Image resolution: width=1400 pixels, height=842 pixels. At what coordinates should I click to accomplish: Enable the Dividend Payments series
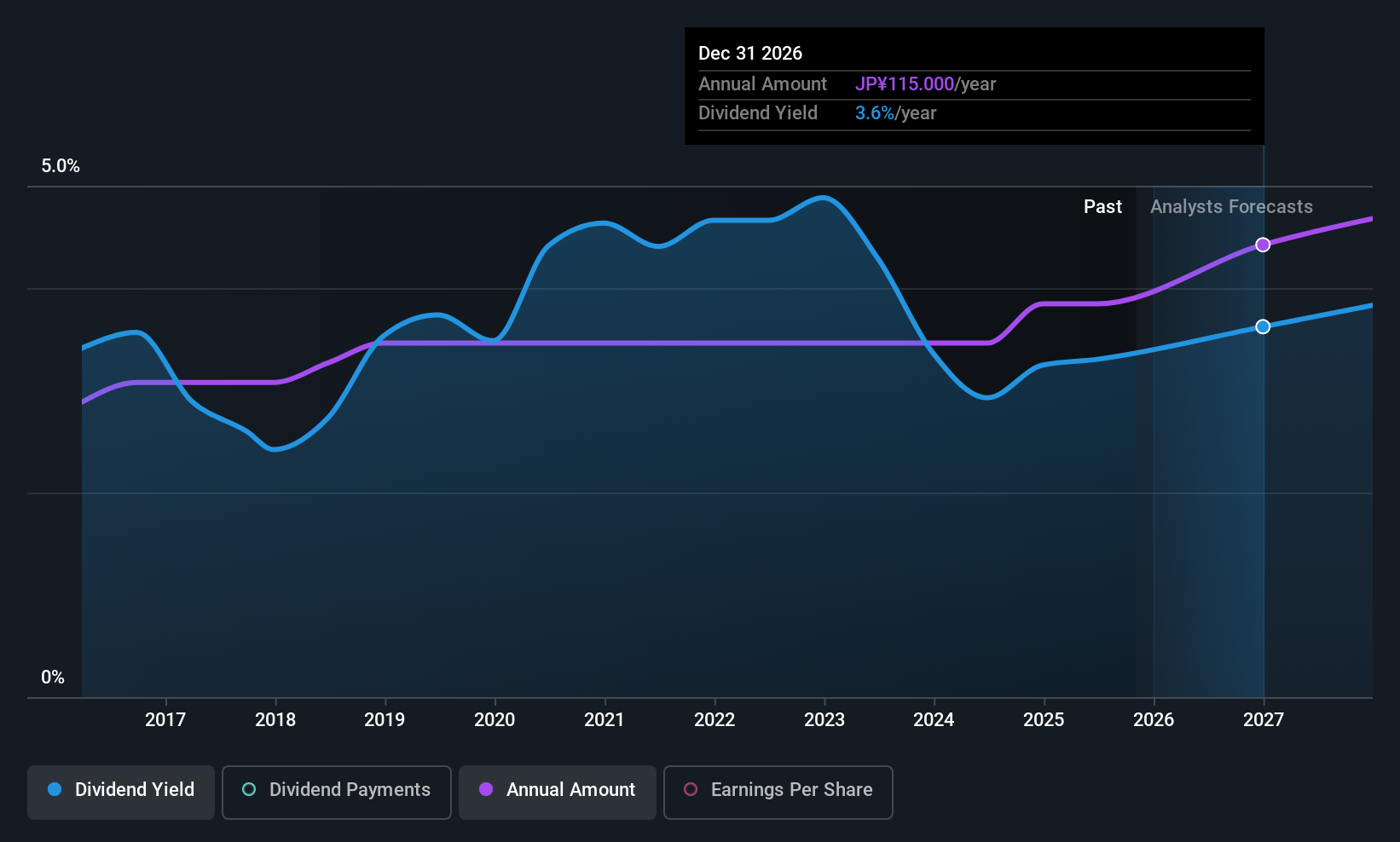pyautogui.click(x=337, y=793)
